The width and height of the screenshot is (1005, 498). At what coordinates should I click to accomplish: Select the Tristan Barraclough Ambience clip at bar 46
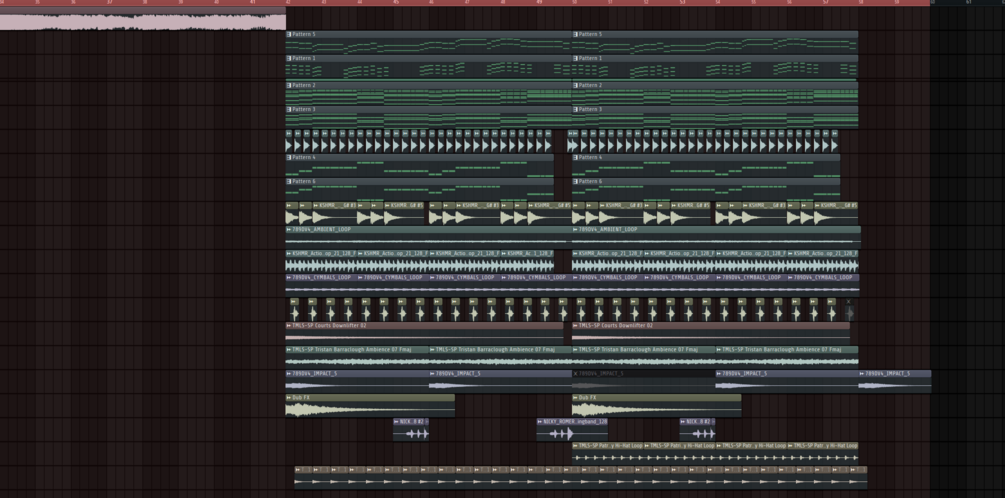pyautogui.click(x=501, y=358)
